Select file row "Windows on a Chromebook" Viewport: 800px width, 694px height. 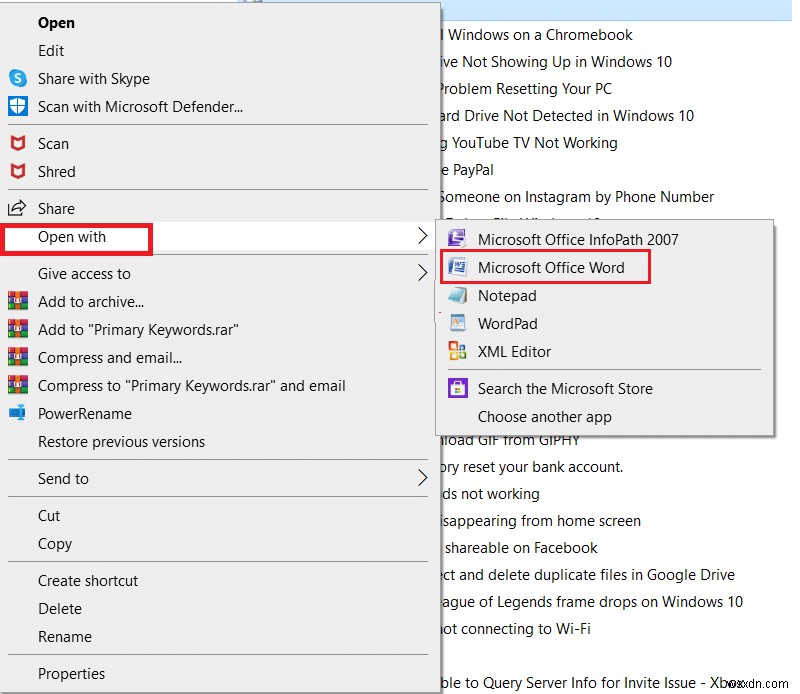[x=537, y=35]
